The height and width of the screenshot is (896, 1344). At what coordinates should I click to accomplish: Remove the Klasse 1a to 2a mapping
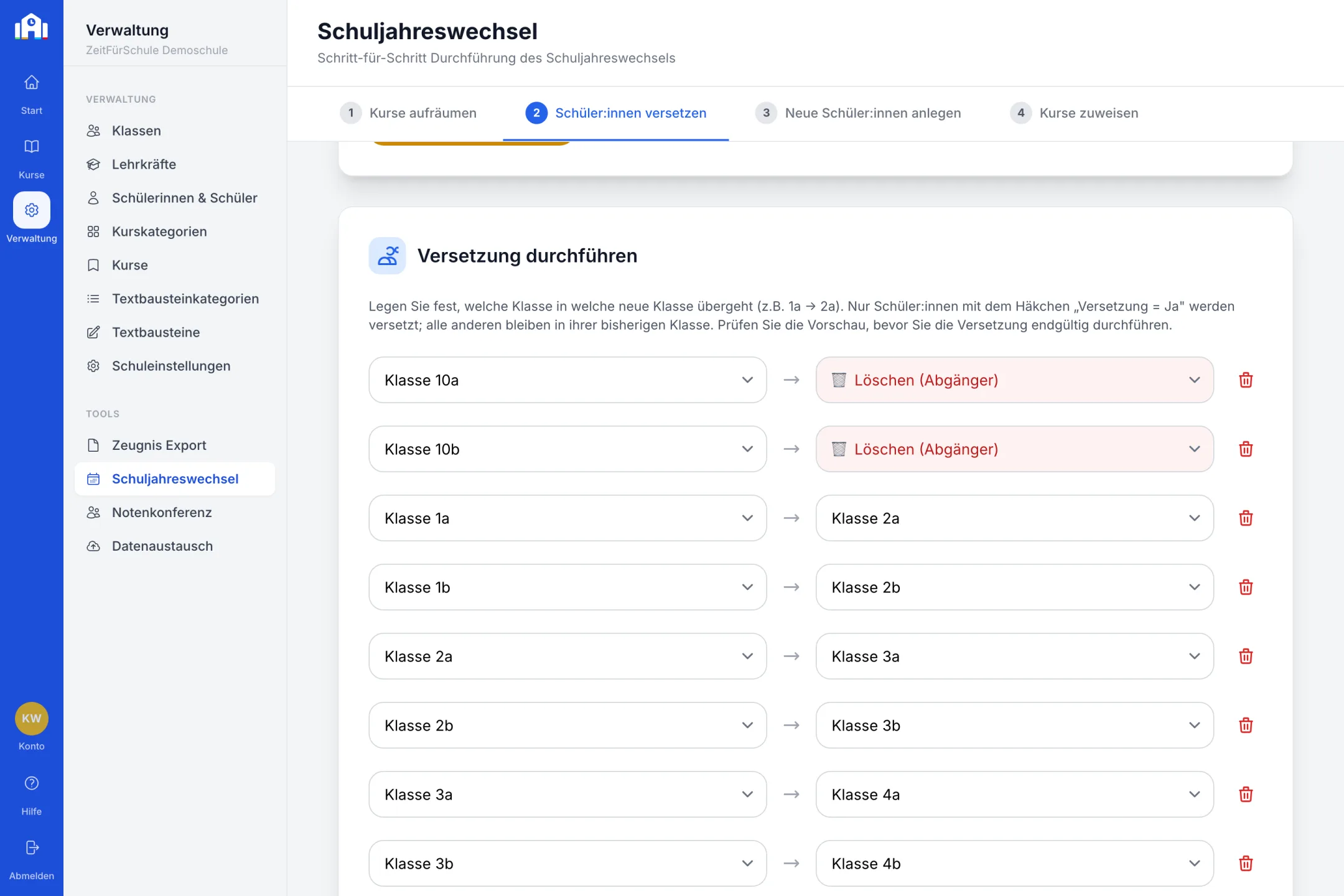1246,518
